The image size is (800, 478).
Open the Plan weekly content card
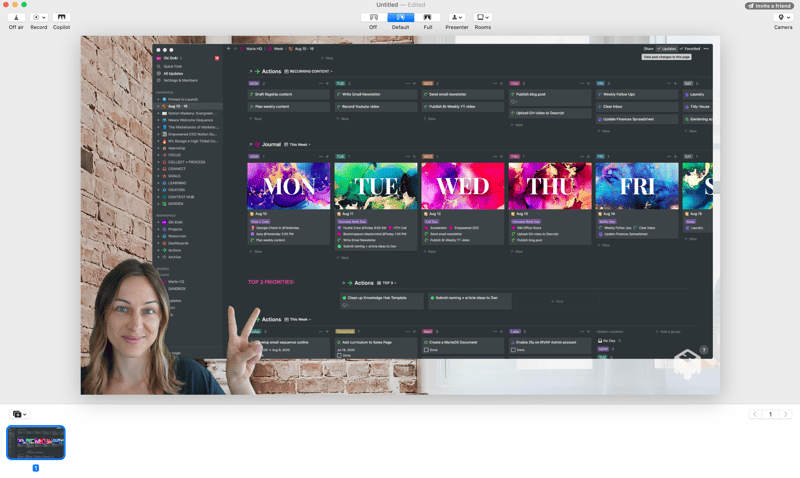(x=289, y=107)
